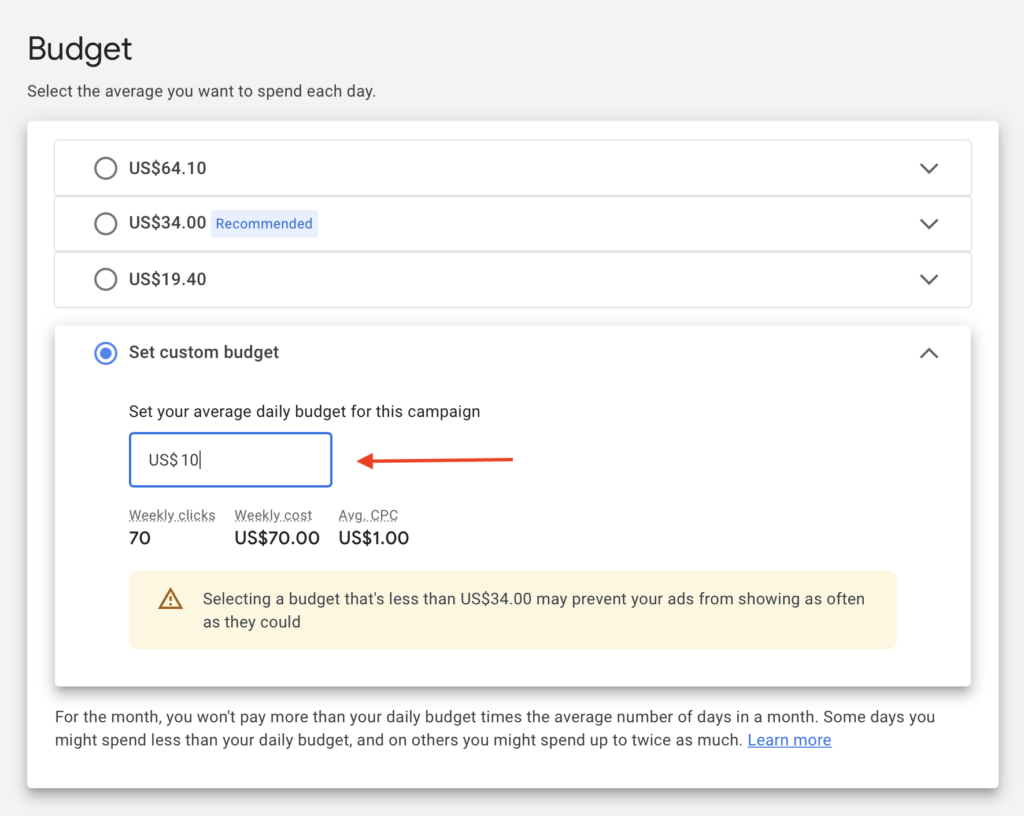Click the US$19.40 amount text

(167, 279)
